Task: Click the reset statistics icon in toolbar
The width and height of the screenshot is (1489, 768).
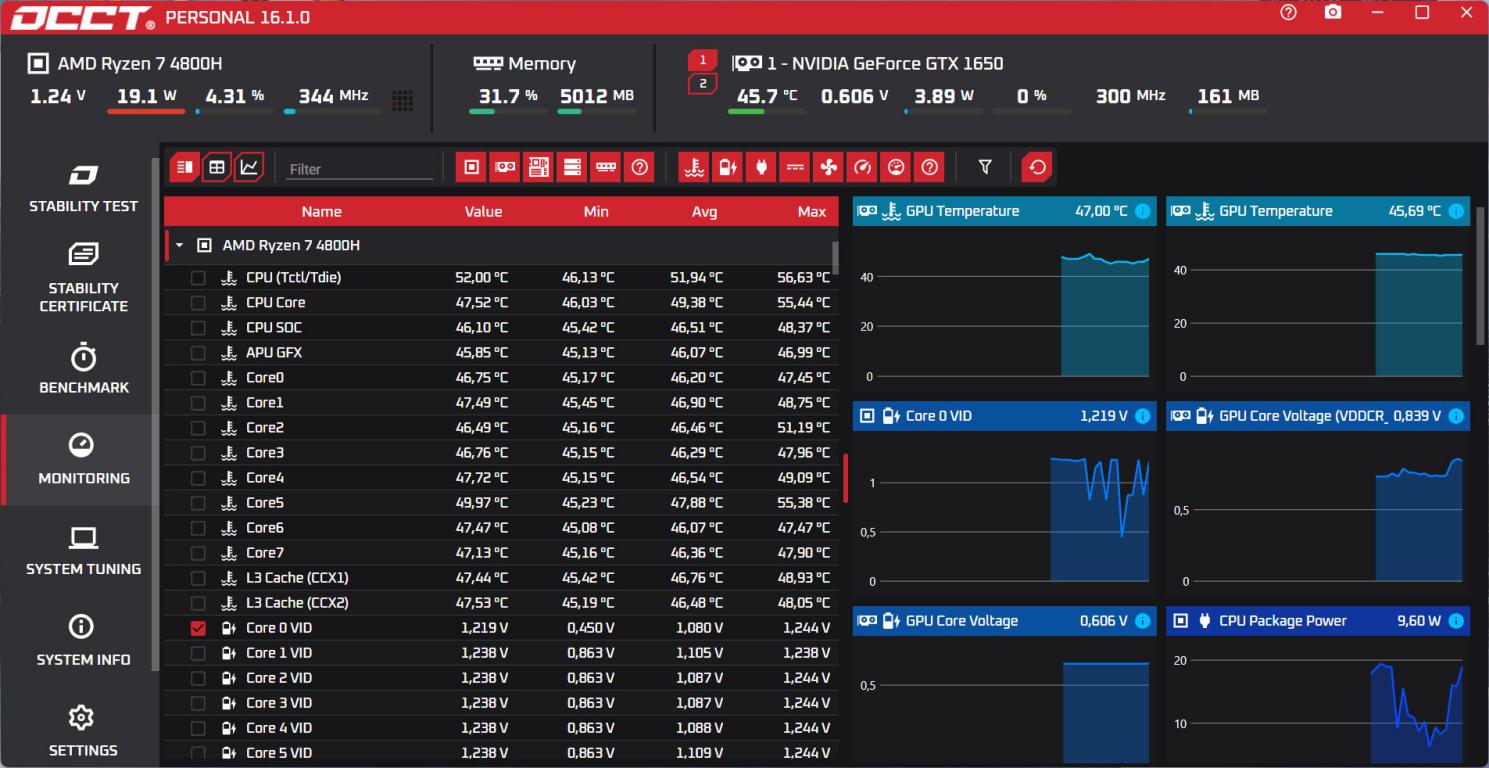Action: pos(1037,167)
